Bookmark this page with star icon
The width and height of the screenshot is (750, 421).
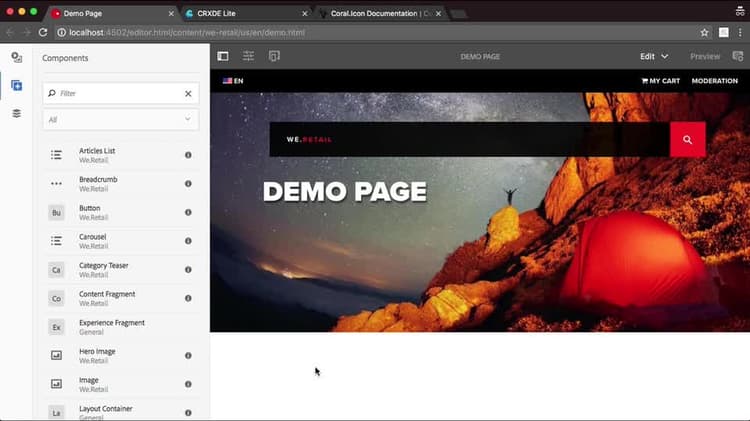[704, 33]
